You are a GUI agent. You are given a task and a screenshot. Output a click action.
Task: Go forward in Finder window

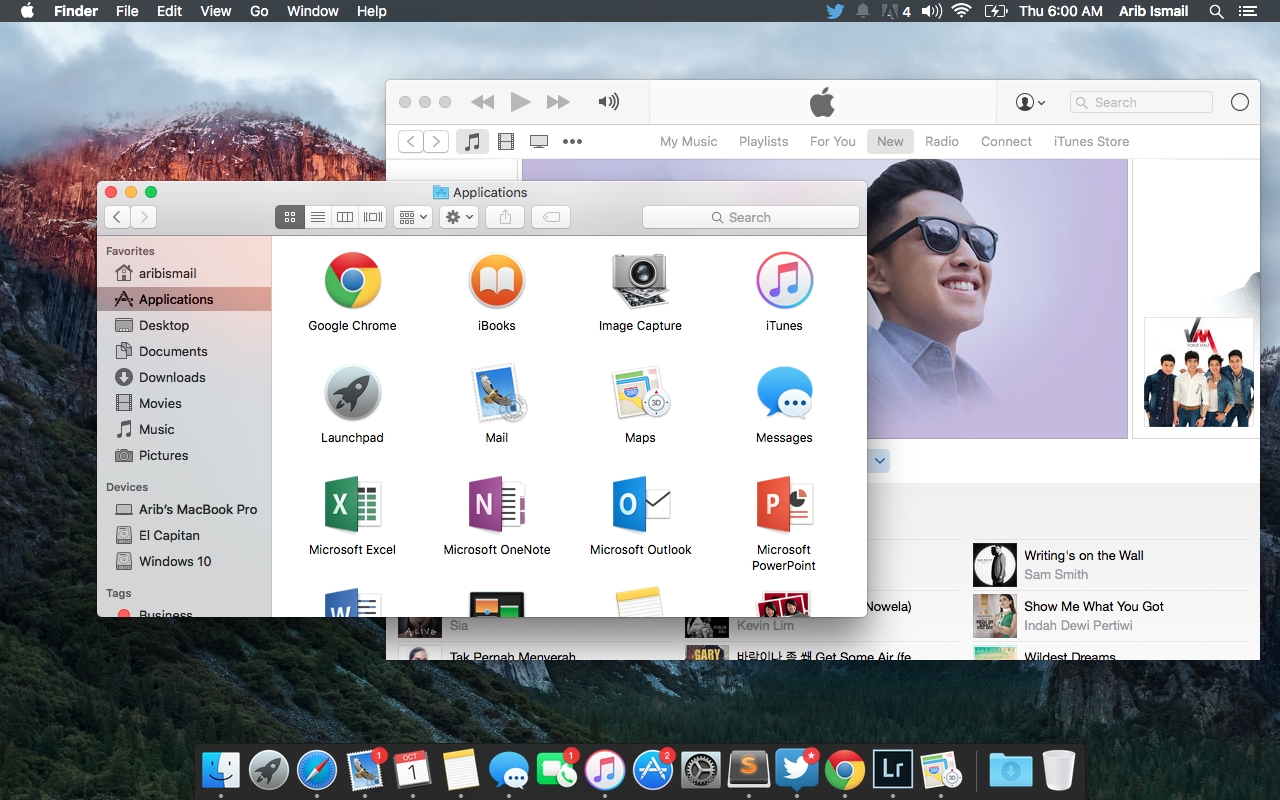pos(144,217)
